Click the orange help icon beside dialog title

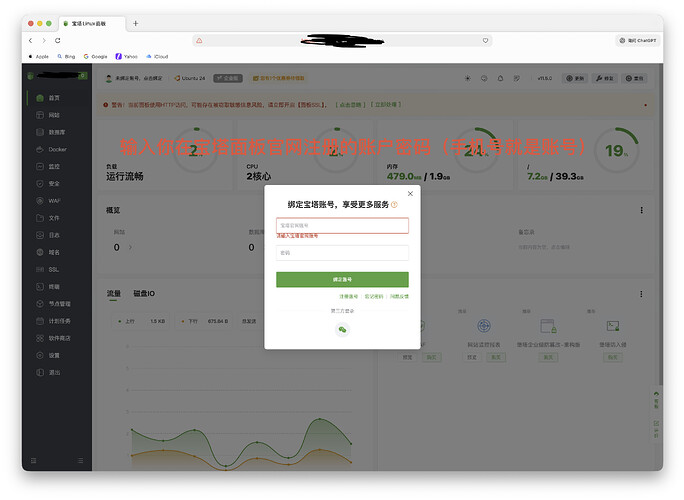tap(395, 205)
